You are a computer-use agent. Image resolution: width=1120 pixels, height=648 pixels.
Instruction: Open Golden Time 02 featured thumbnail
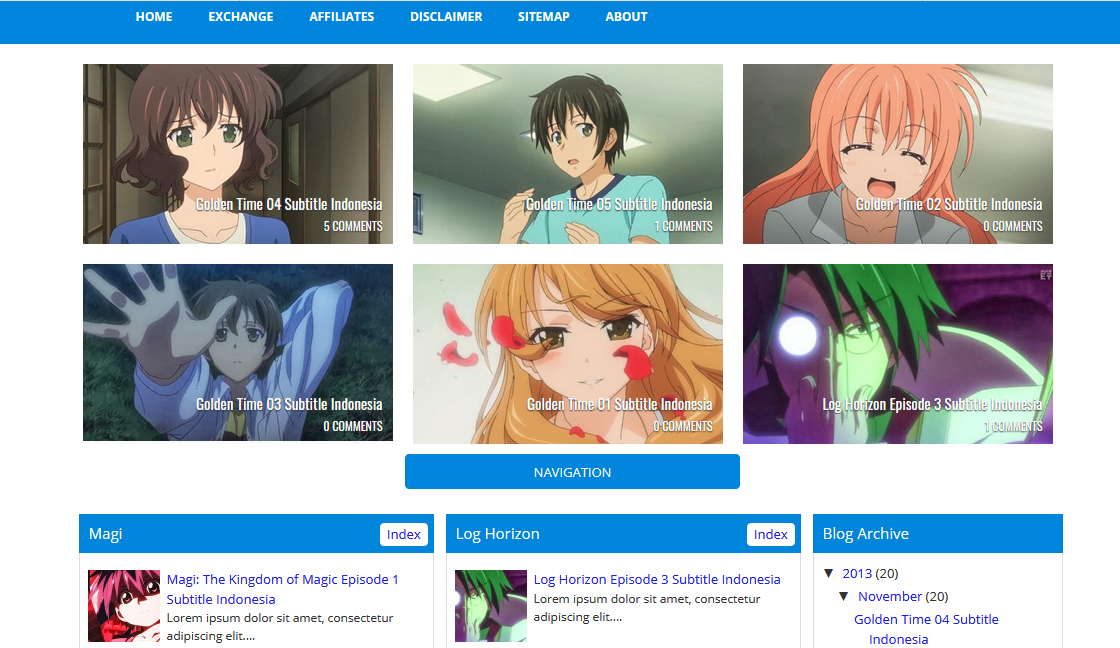(x=898, y=154)
